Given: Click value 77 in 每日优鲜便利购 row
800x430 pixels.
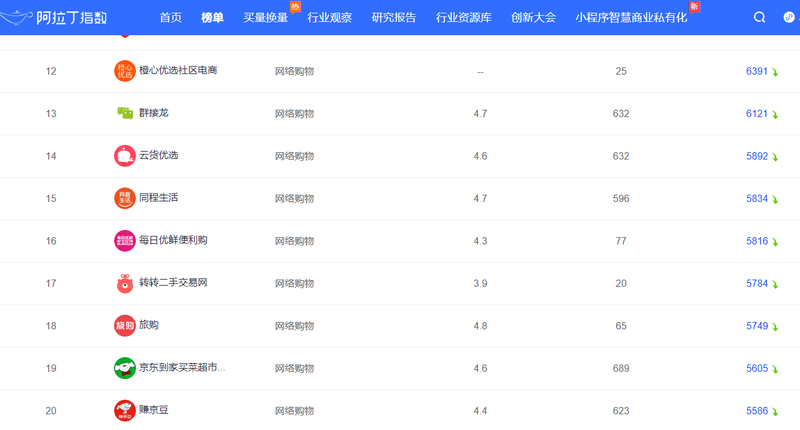Looking at the screenshot, I should (621, 241).
